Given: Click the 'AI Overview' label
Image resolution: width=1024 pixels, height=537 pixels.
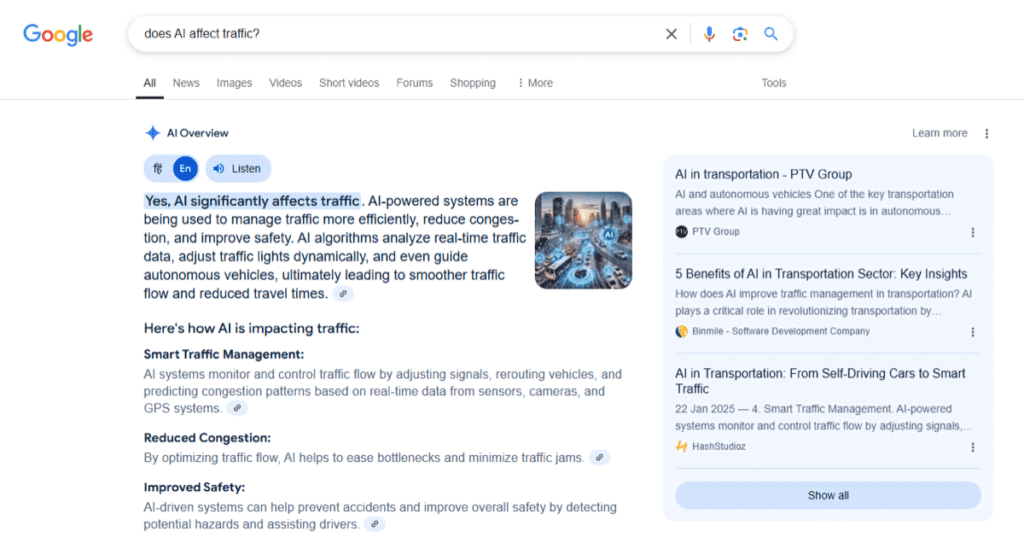Looking at the screenshot, I should [x=197, y=133].
